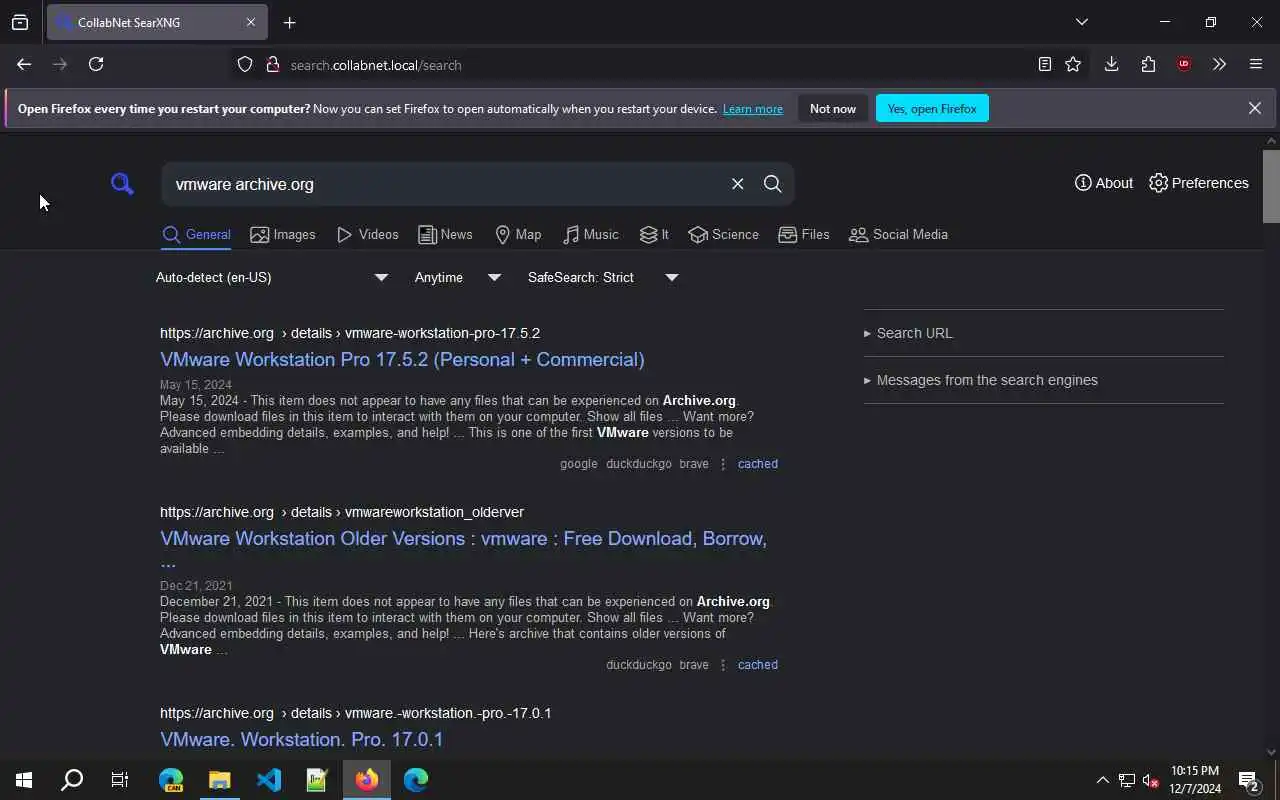This screenshot has height=800, width=1280.
Task: Open Firefox downloads panel
Action: [1111, 64]
